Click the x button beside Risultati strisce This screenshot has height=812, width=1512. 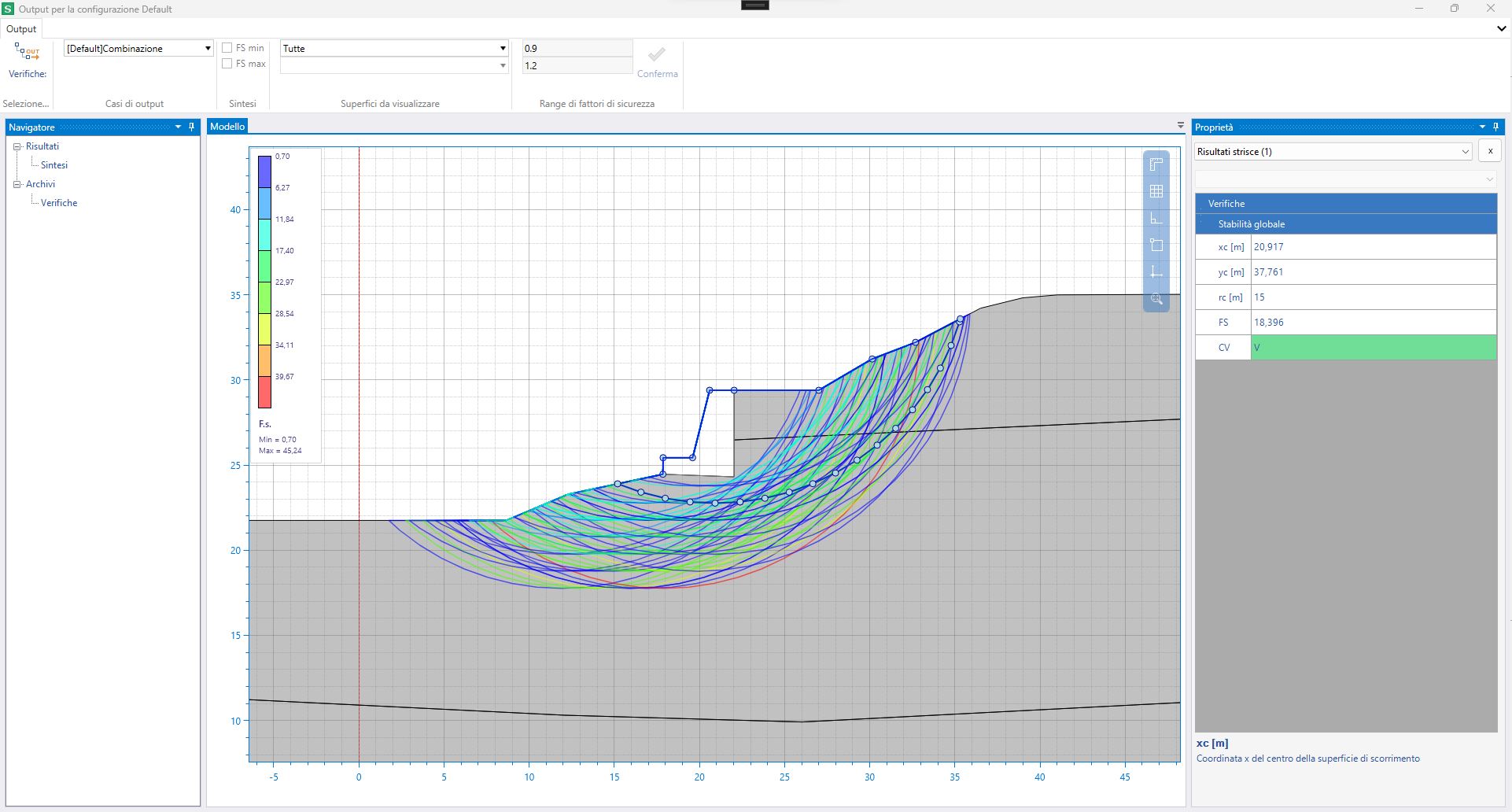coord(1490,151)
